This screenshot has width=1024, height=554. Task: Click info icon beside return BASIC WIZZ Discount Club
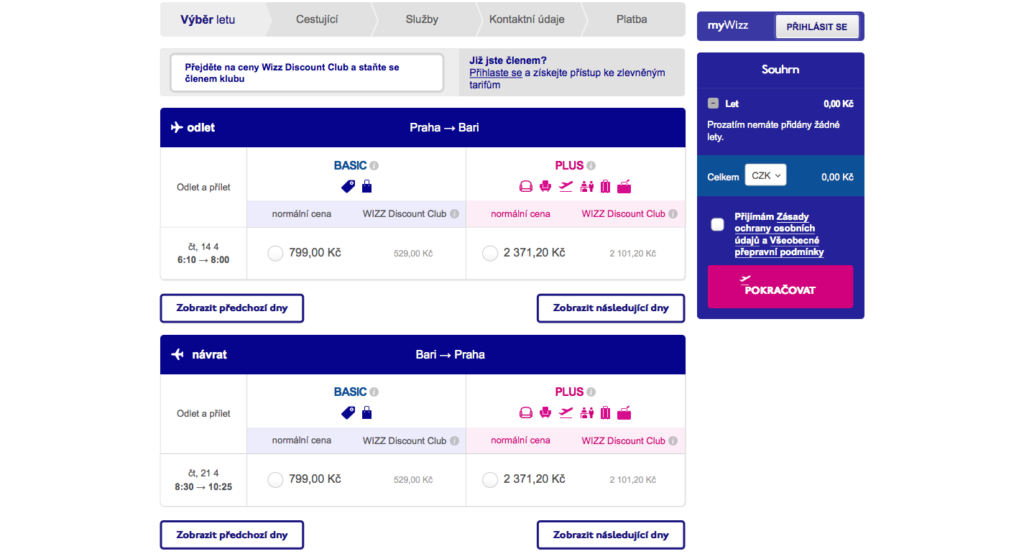[x=455, y=441]
